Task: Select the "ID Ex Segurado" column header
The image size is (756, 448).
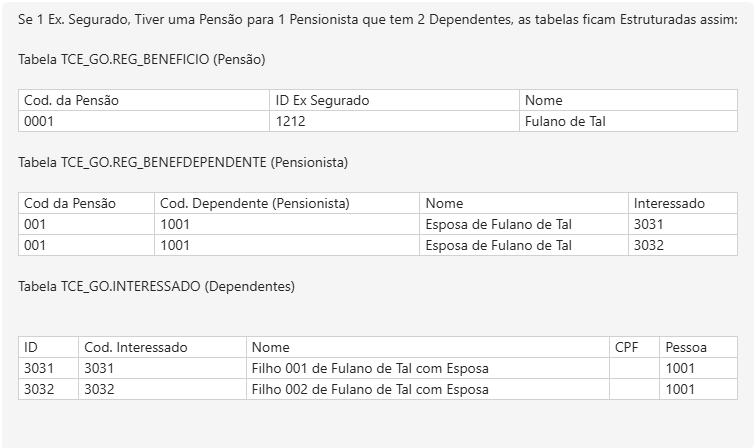Action: pyautogui.click(x=323, y=100)
